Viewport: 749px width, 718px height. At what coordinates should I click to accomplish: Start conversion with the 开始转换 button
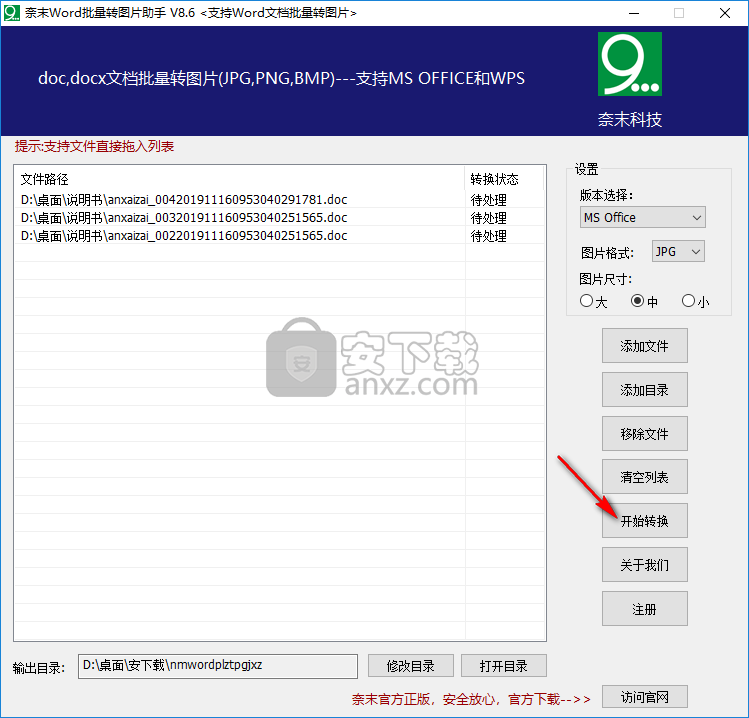644,521
